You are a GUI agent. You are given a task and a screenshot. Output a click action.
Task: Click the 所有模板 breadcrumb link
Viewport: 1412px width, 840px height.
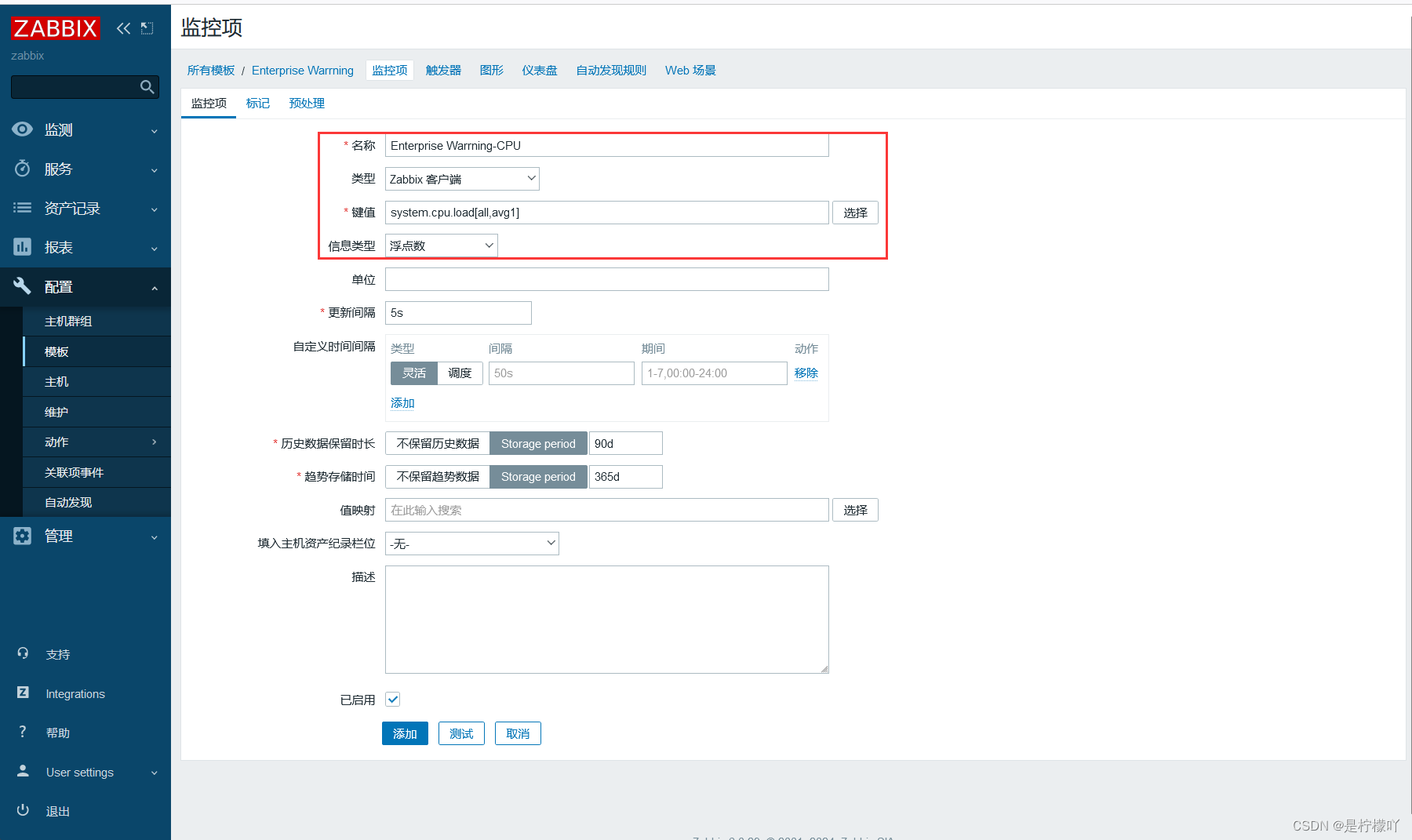click(x=211, y=70)
